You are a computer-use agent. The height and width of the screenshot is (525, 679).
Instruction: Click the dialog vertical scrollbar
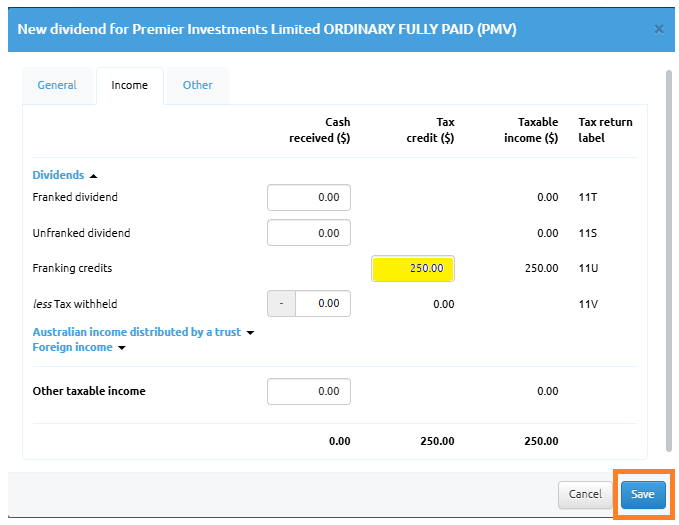[x=669, y=261]
